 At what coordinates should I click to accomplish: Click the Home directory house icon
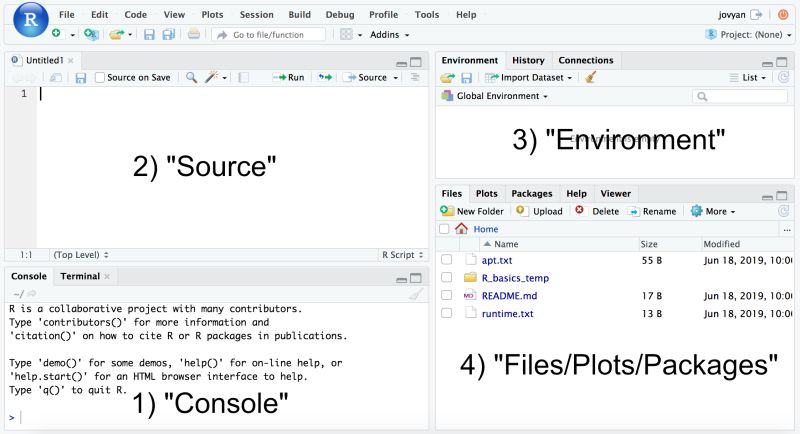(461, 228)
